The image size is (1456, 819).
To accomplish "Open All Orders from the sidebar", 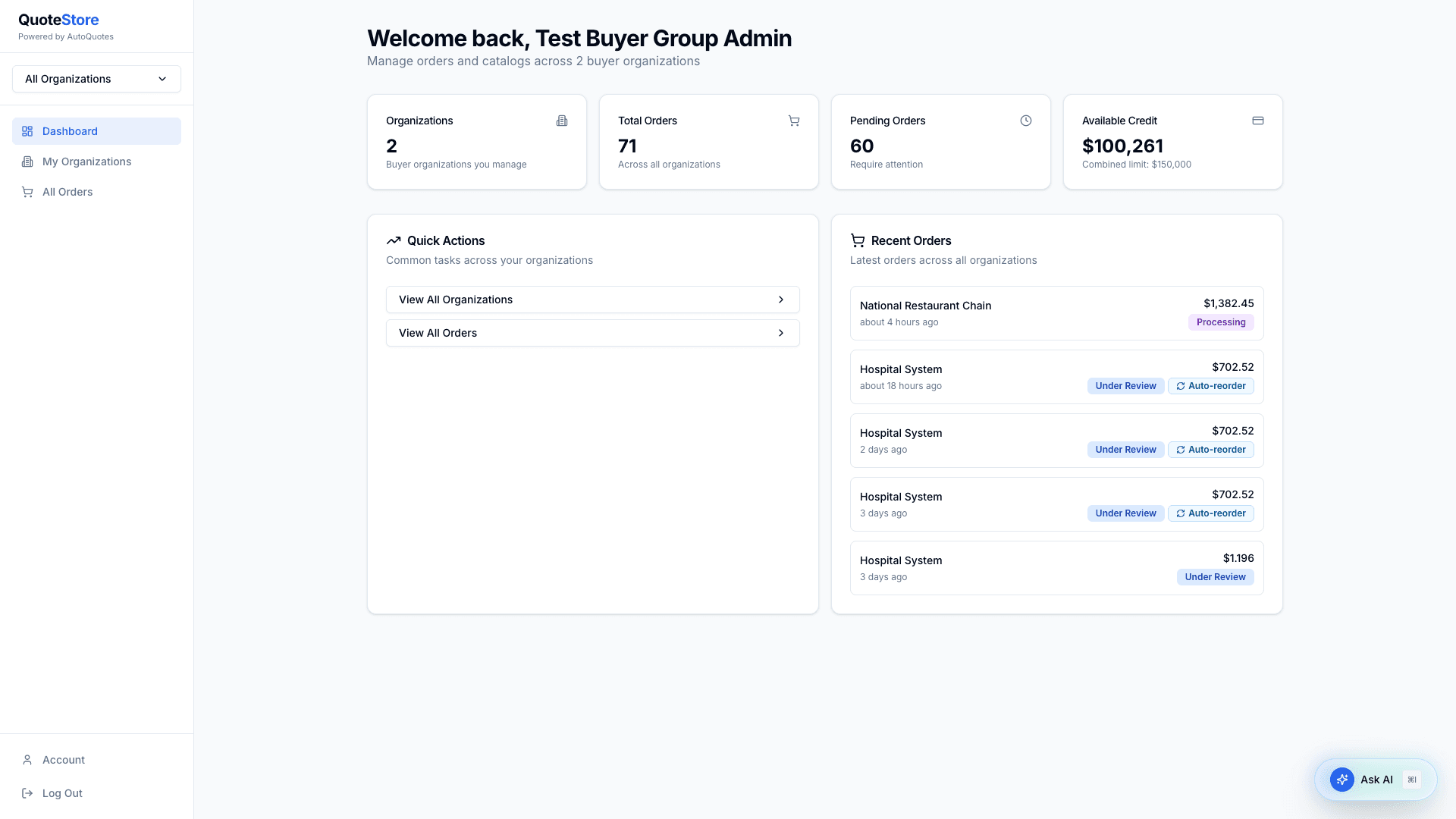I will coord(96,192).
